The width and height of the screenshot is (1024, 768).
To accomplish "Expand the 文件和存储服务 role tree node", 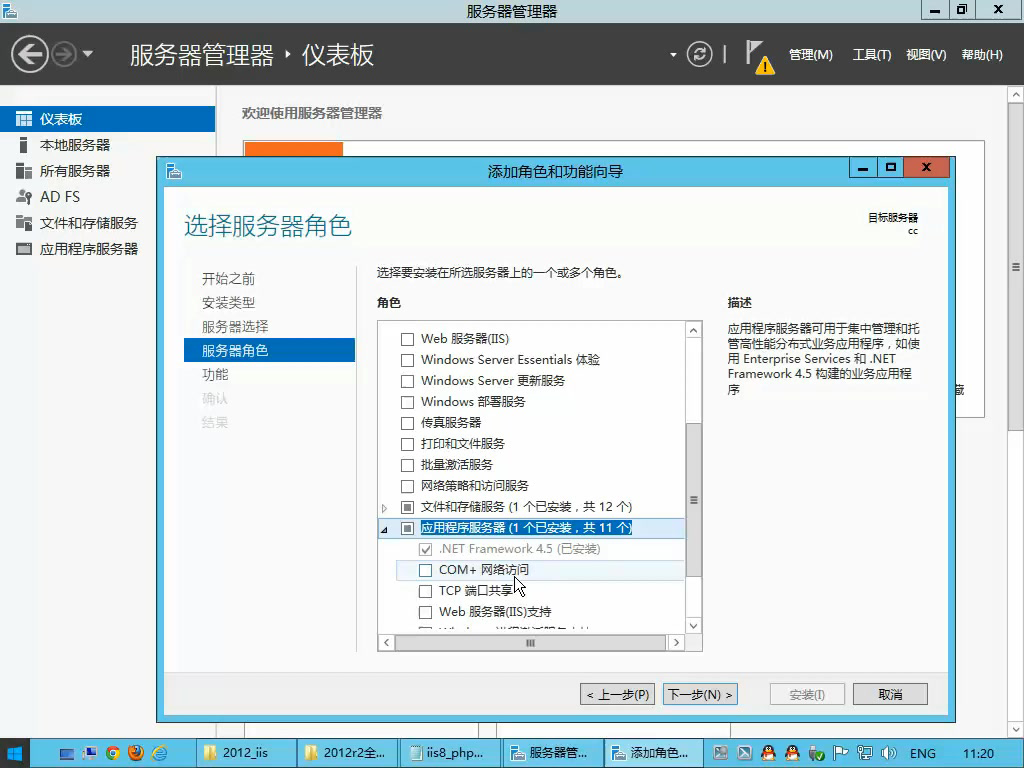I will point(385,507).
